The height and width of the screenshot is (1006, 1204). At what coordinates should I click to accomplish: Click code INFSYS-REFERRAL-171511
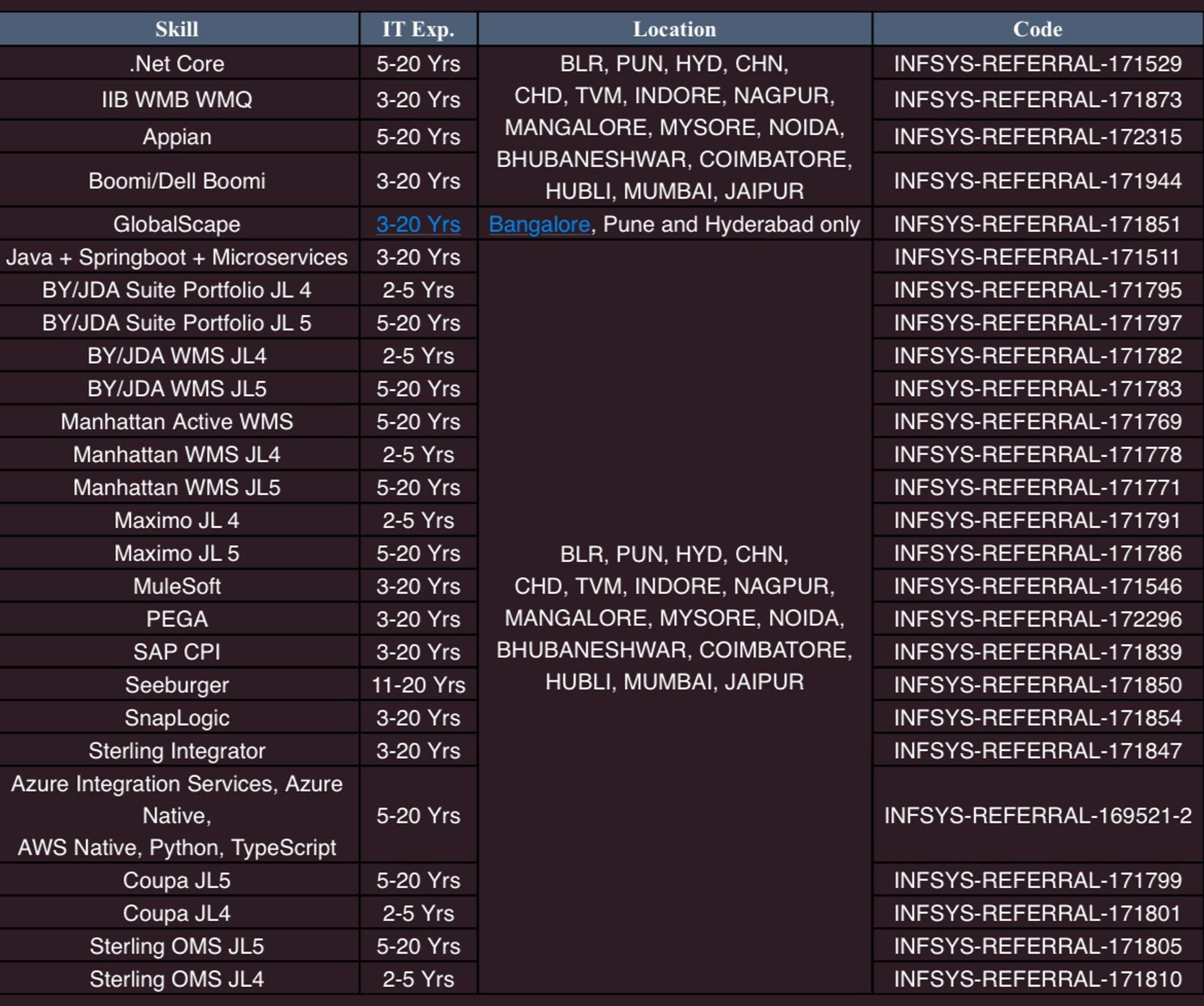point(1038,257)
